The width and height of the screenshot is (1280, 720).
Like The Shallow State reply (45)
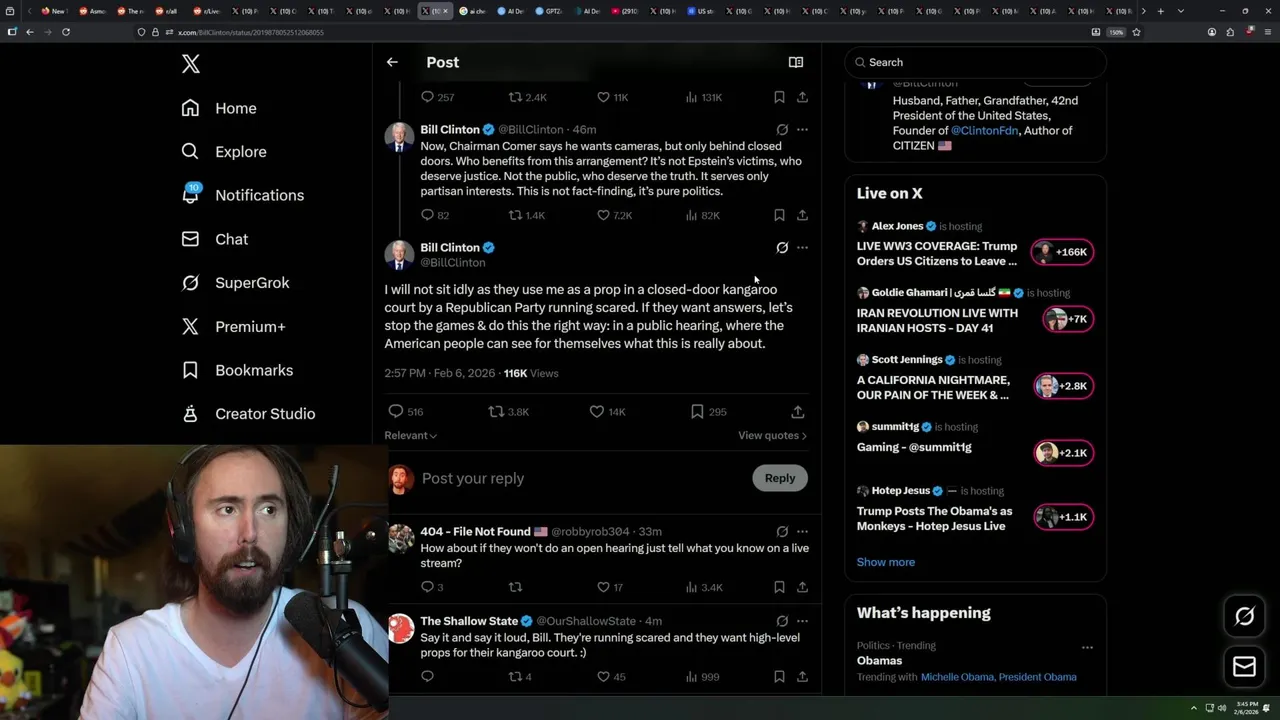611,677
